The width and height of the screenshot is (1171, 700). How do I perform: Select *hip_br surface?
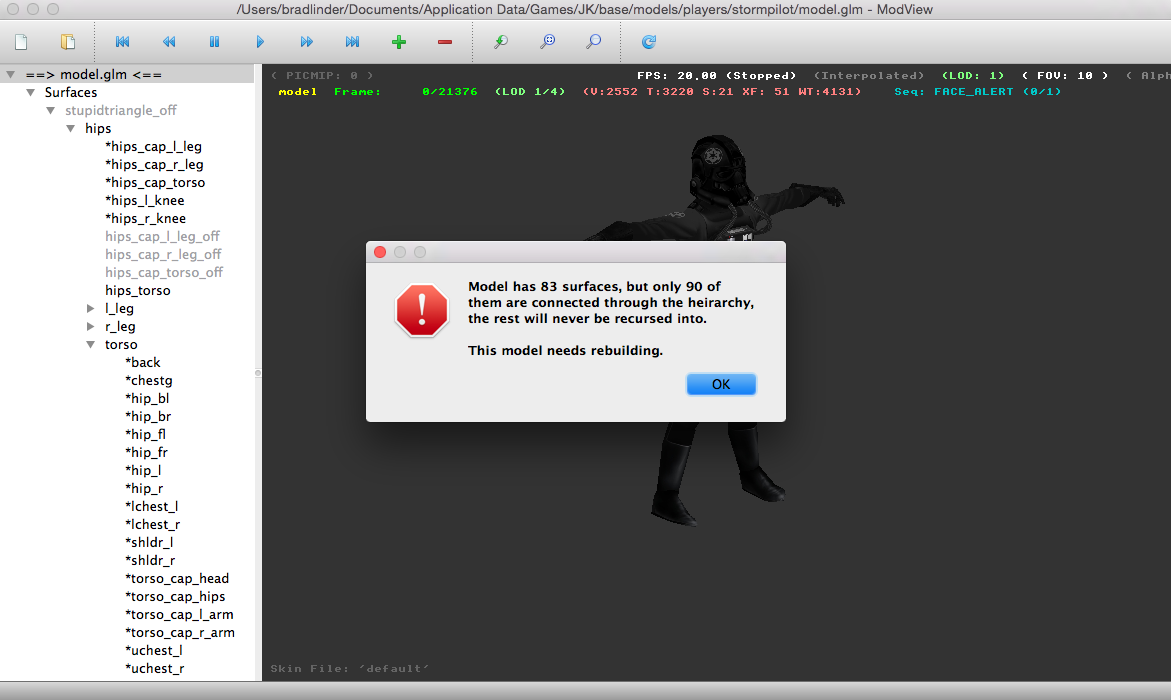click(148, 416)
